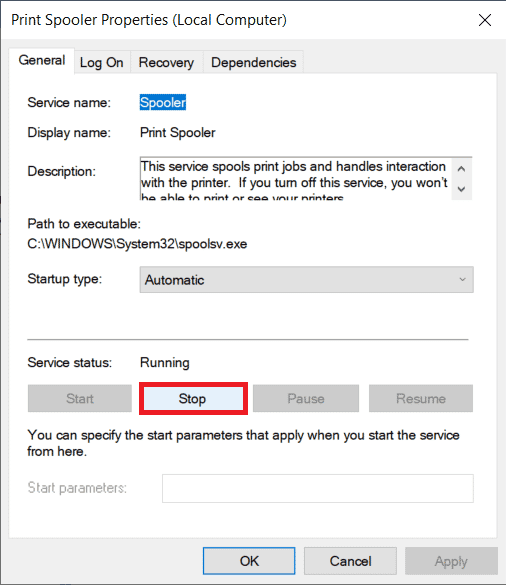Viewport: 506px width, 585px height.
Task: Click the Resume service button
Action: tap(421, 398)
